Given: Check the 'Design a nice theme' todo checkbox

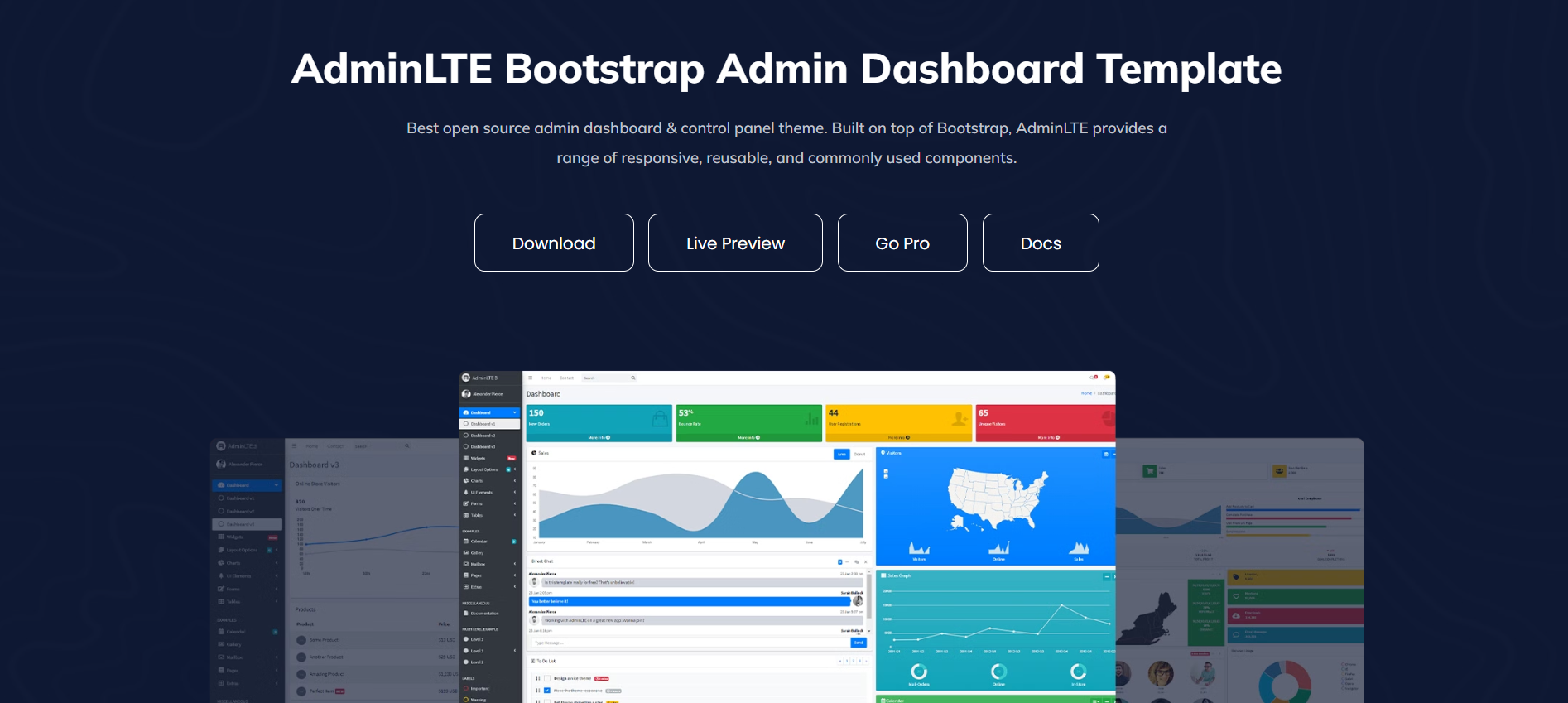Looking at the screenshot, I should tap(546, 678).
